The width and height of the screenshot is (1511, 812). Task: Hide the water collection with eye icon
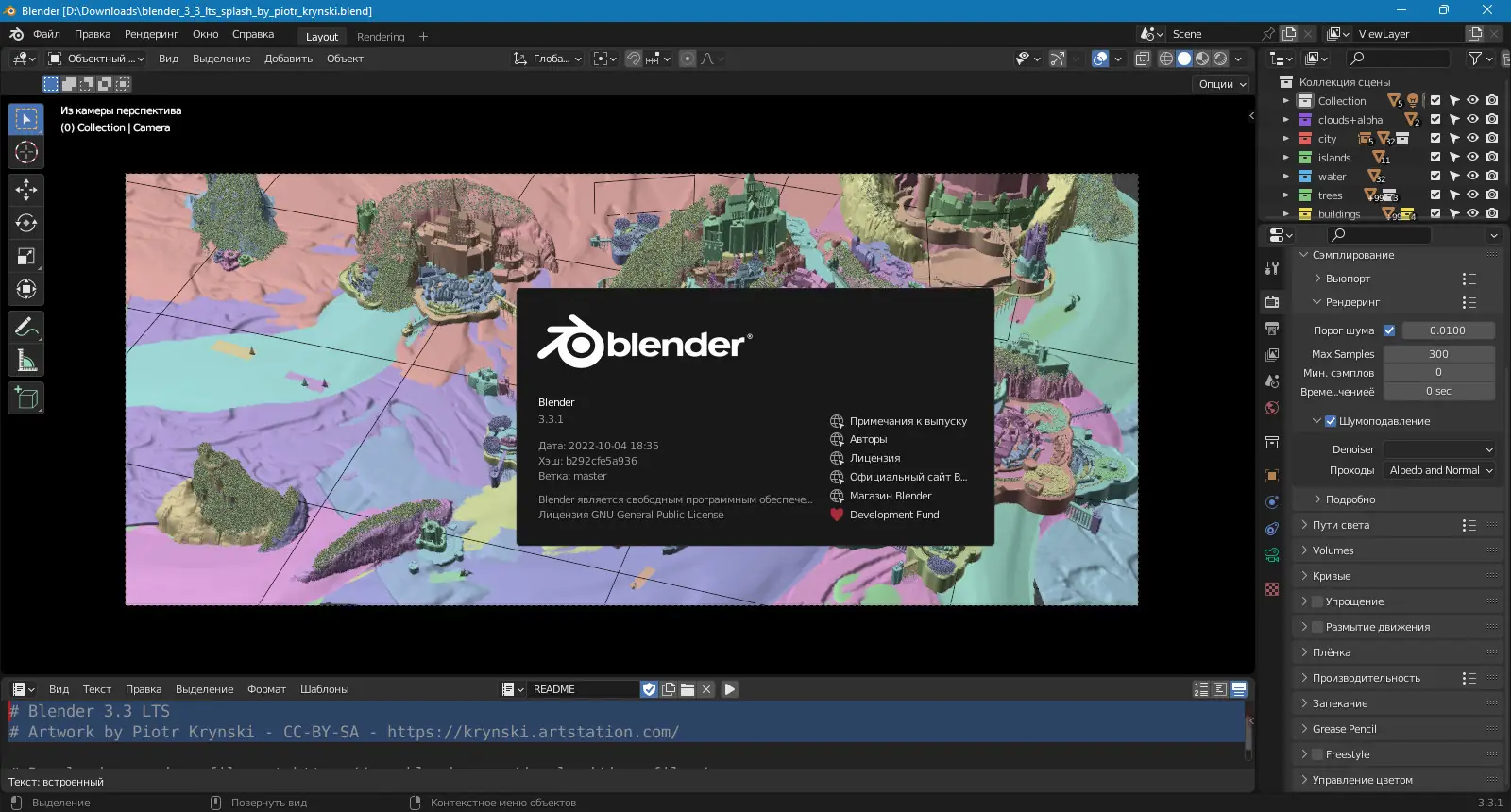[1472, 177]
